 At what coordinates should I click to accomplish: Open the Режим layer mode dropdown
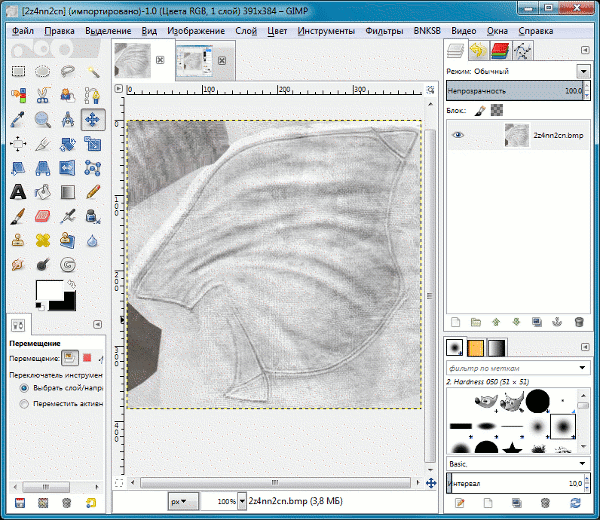584,72
